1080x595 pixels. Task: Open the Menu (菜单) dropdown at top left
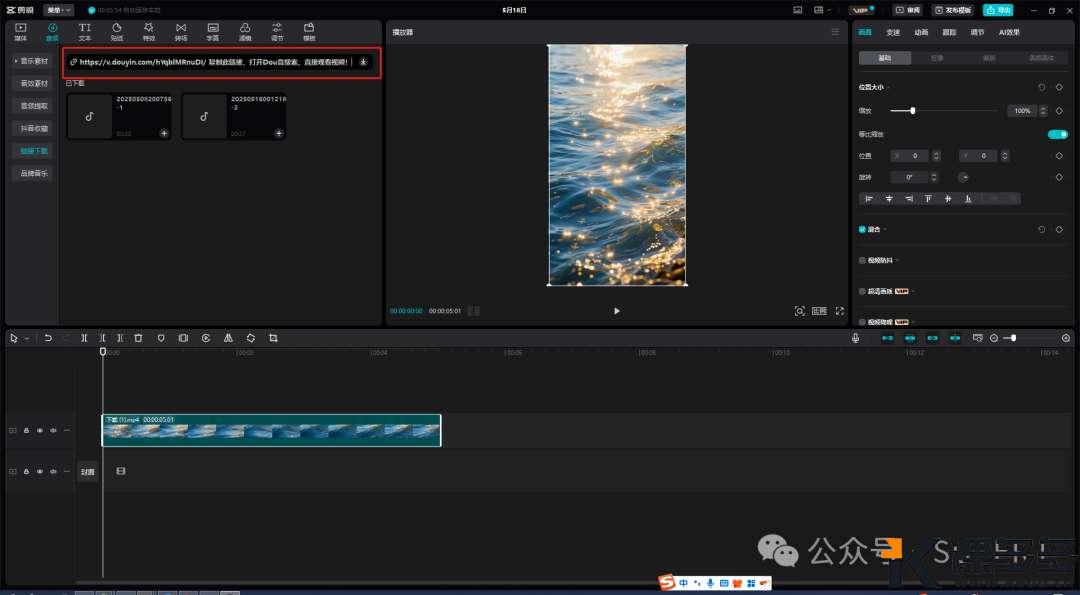tap(58, 10)
